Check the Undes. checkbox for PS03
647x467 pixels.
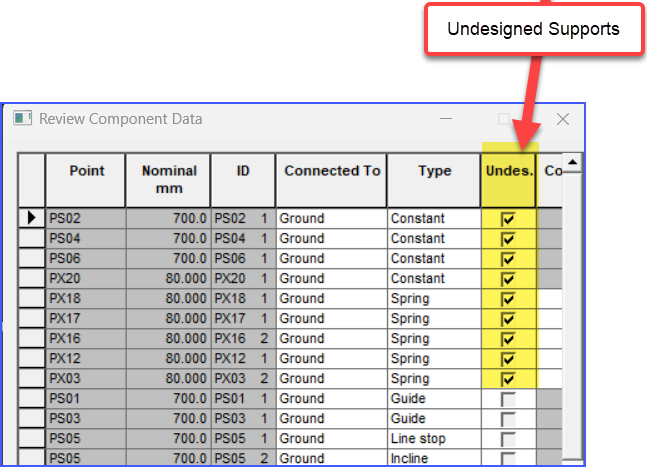508,419
